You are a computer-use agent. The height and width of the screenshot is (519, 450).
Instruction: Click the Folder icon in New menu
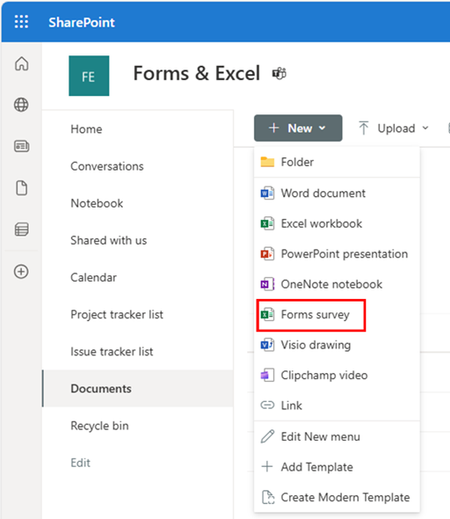point(267,162)
